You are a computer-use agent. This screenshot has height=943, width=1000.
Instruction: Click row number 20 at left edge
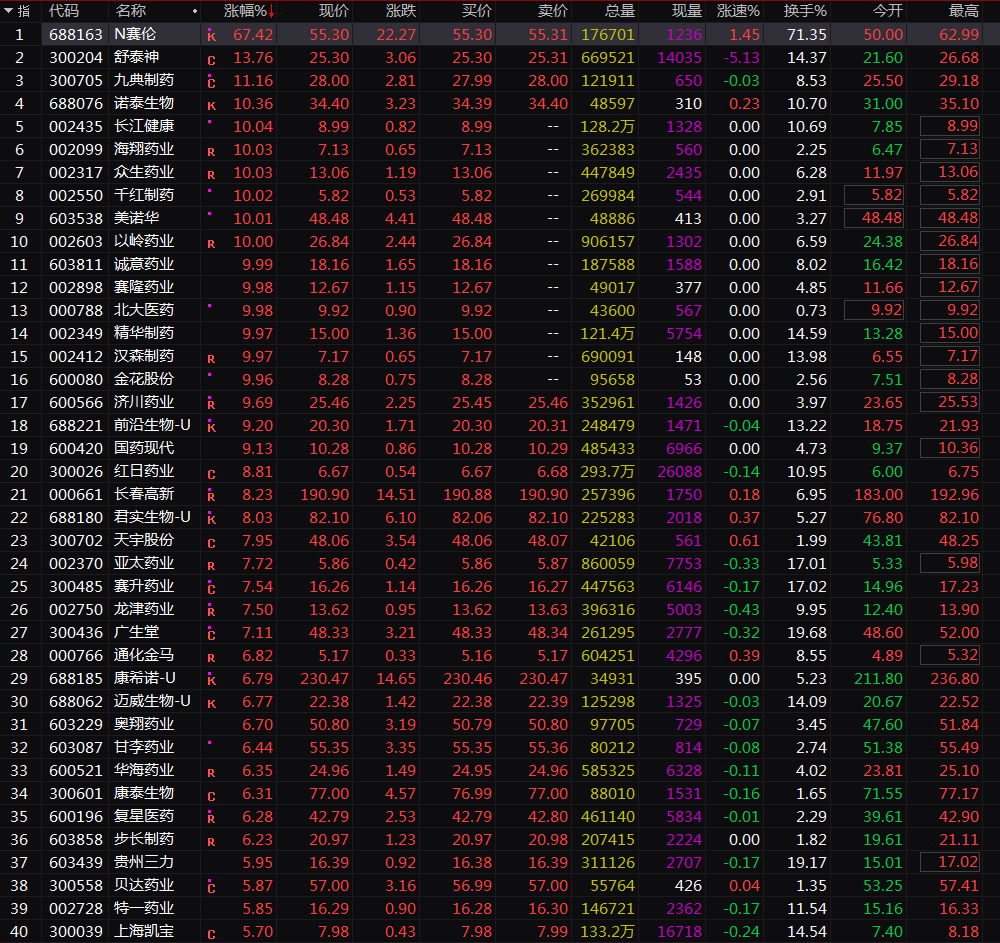tap(19, 472)
